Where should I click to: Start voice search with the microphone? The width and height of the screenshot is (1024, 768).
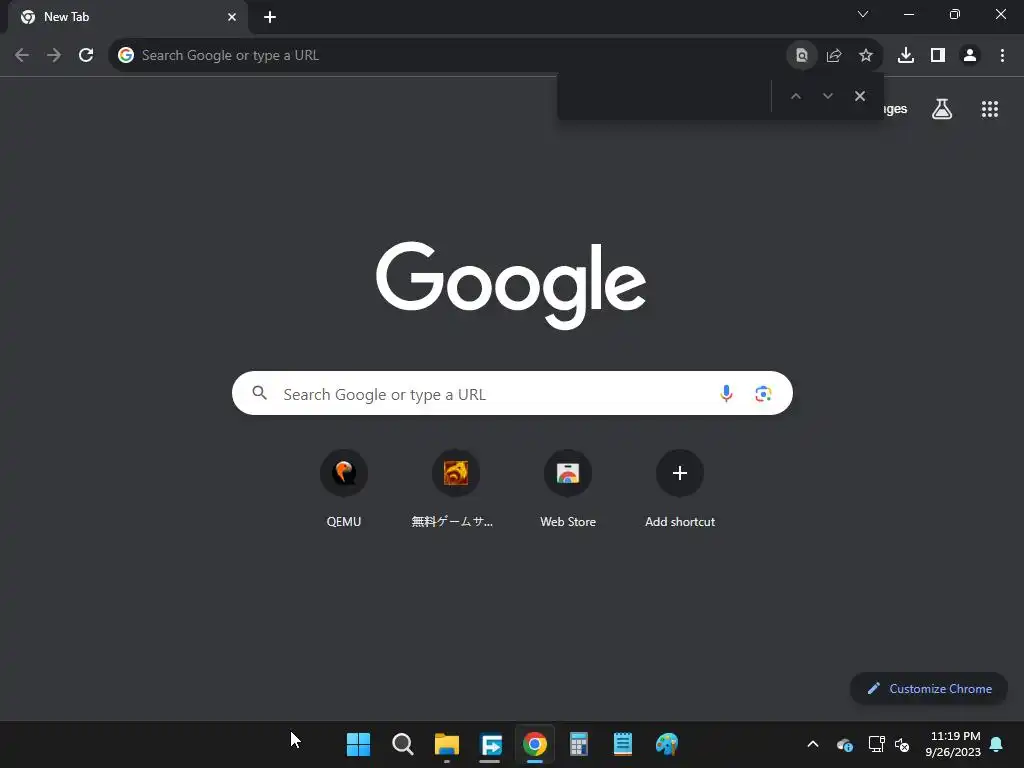click(726, 393)
